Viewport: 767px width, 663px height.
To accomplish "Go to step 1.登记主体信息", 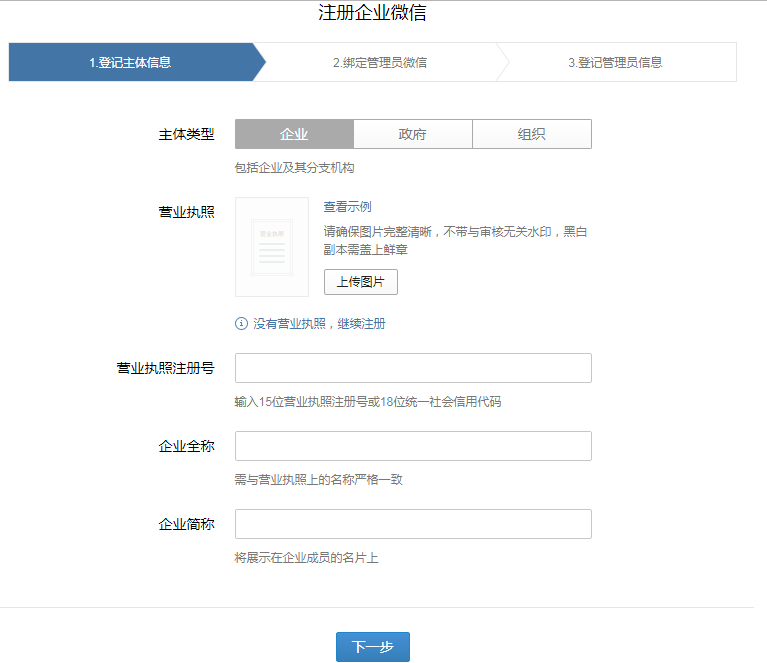I will (x=130, y=62).
